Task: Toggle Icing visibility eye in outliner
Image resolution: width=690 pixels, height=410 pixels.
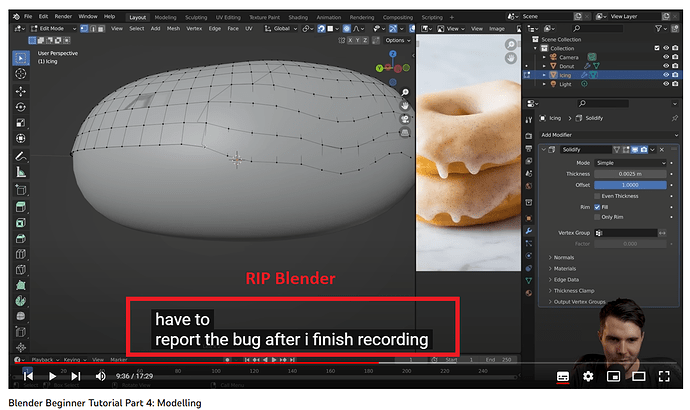Action: [x=666, y=75]
